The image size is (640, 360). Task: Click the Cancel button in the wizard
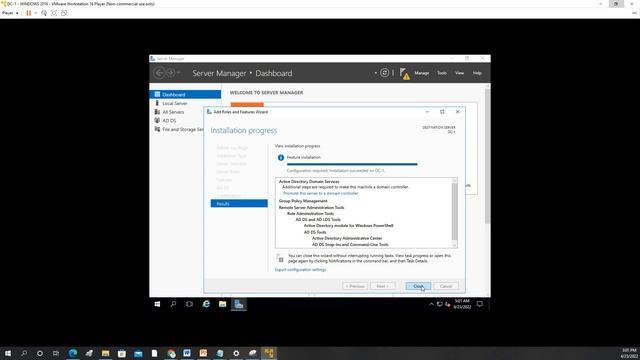[x=446, y=286]
